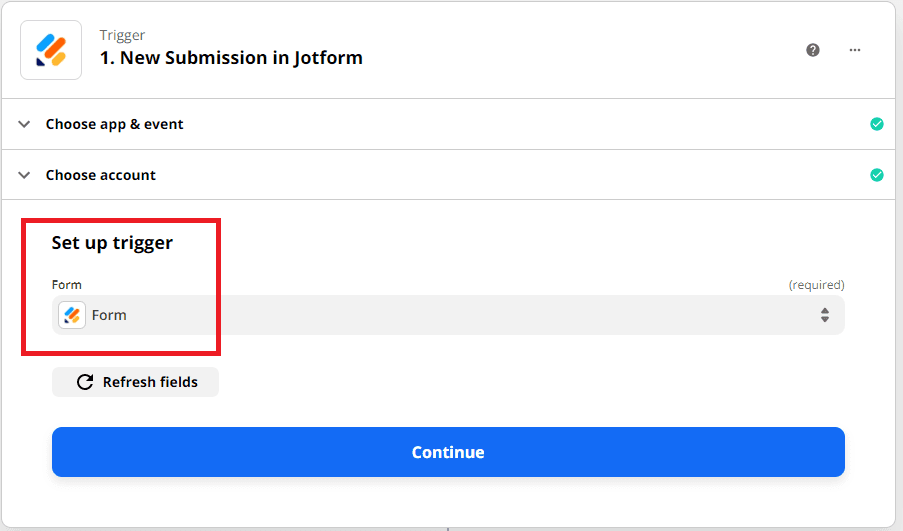Open the Form dropdown using its up-down arrows
Image resolution: width=903 pixels, height=531 pixels.
tap(825, 315)
